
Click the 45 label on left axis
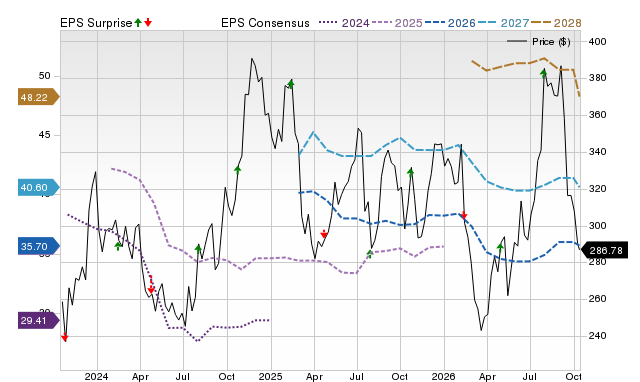tap(44, 135)
